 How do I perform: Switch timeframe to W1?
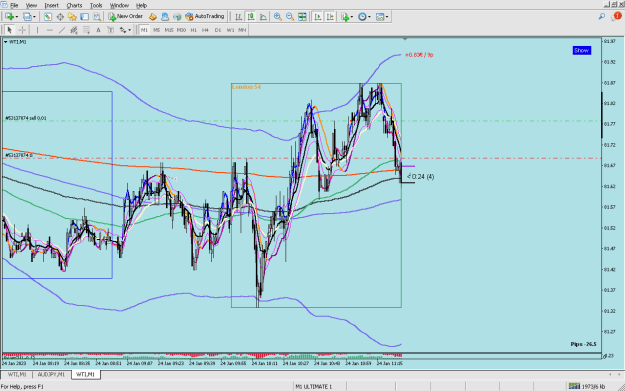230,30
